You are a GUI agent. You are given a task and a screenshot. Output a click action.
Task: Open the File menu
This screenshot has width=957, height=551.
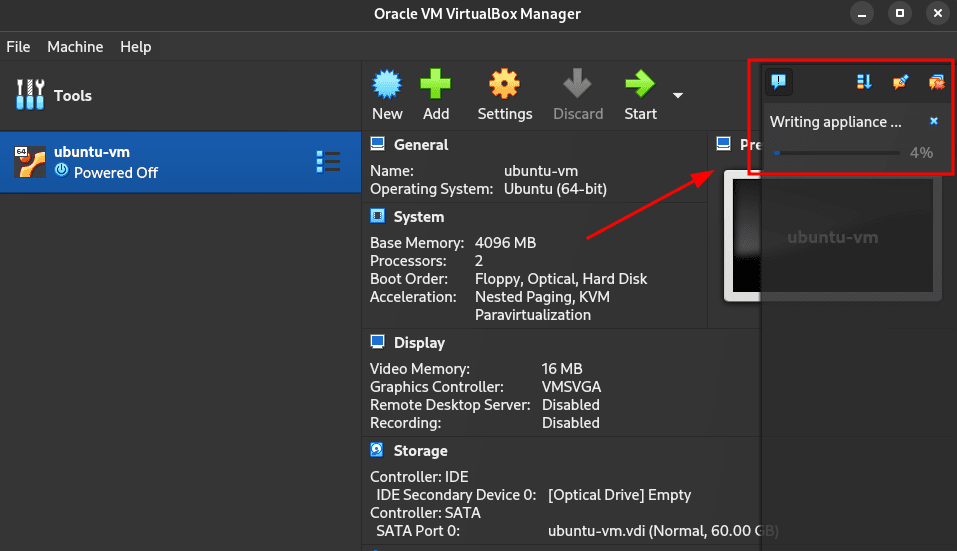[18, 47]
